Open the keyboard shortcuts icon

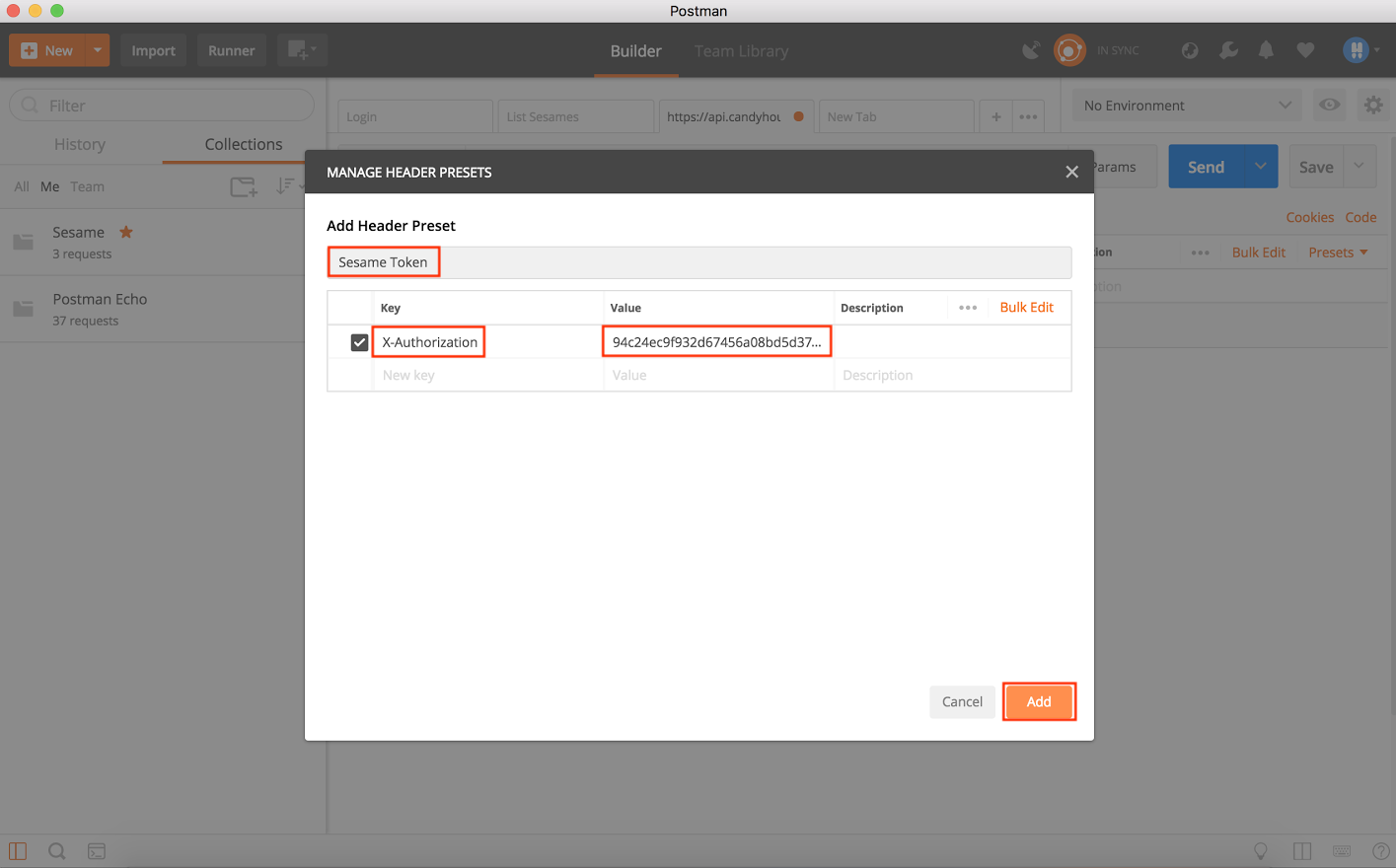click(x=1342, y=851)
